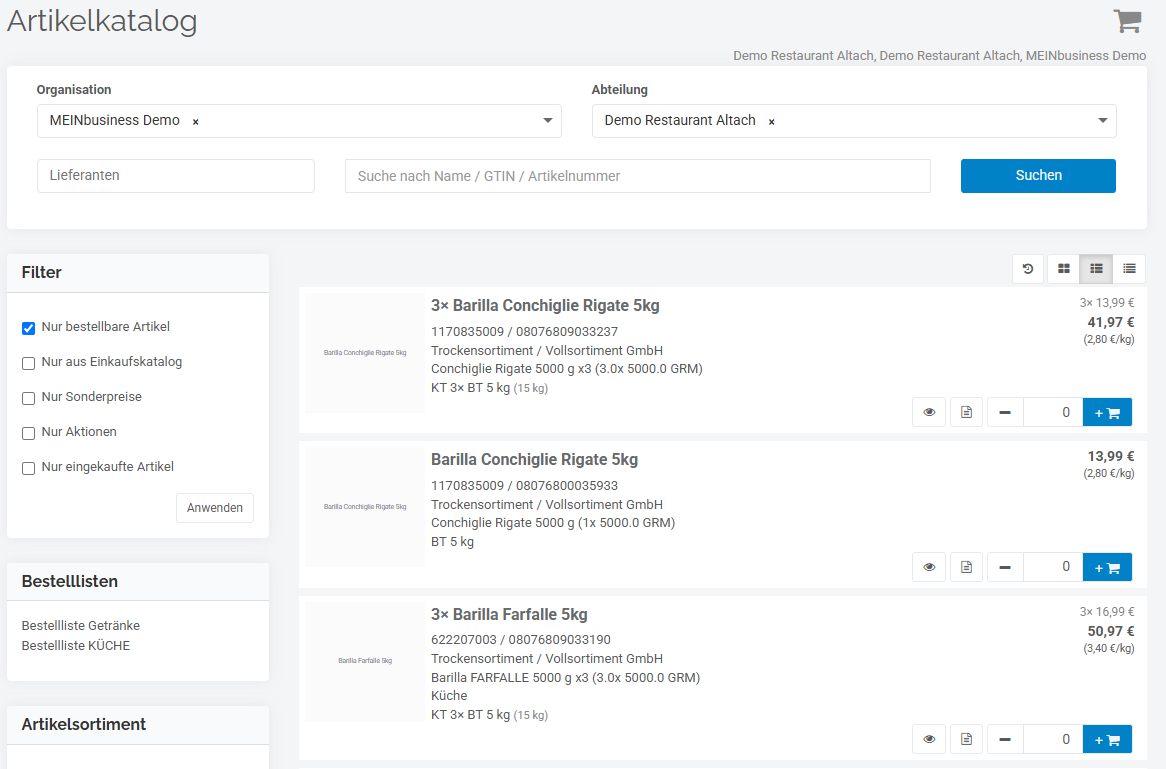The image size is (1166, 769).
Task: Enable Nur aus Einkaufskatalog filter
Action: [28, 363]
